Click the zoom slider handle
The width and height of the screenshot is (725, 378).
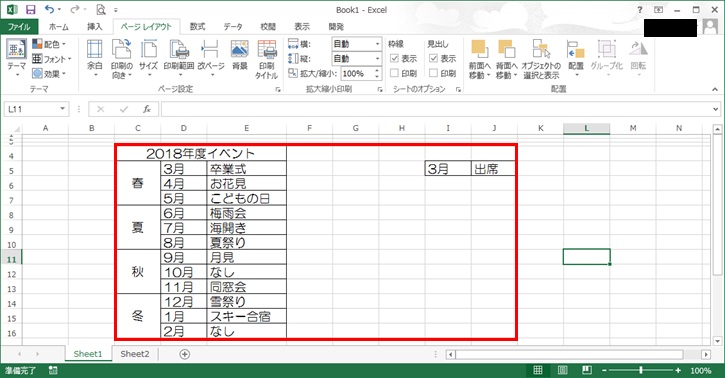pos(641,370)
